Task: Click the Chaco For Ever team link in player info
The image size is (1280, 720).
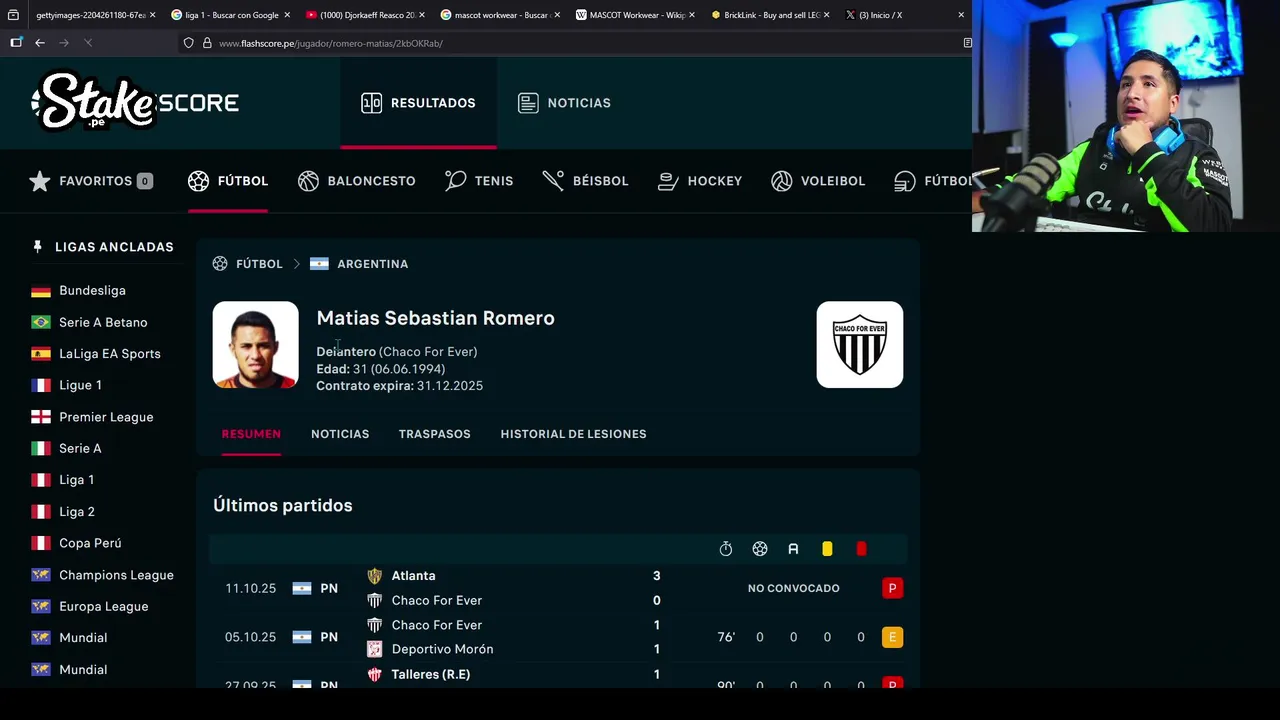Action: point(428,352)
